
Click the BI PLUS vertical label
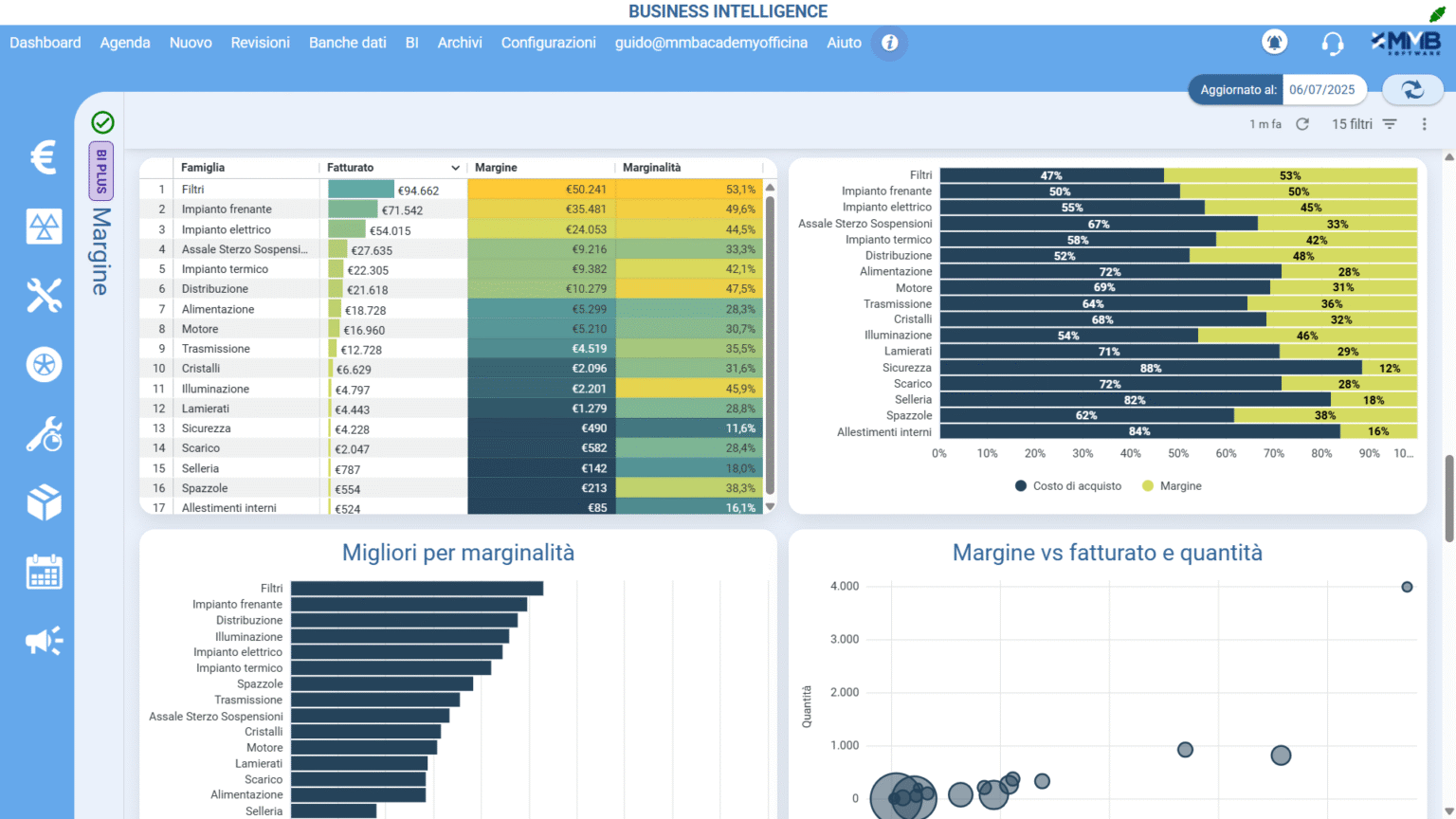pyautogui.click(x=101, y=171)
